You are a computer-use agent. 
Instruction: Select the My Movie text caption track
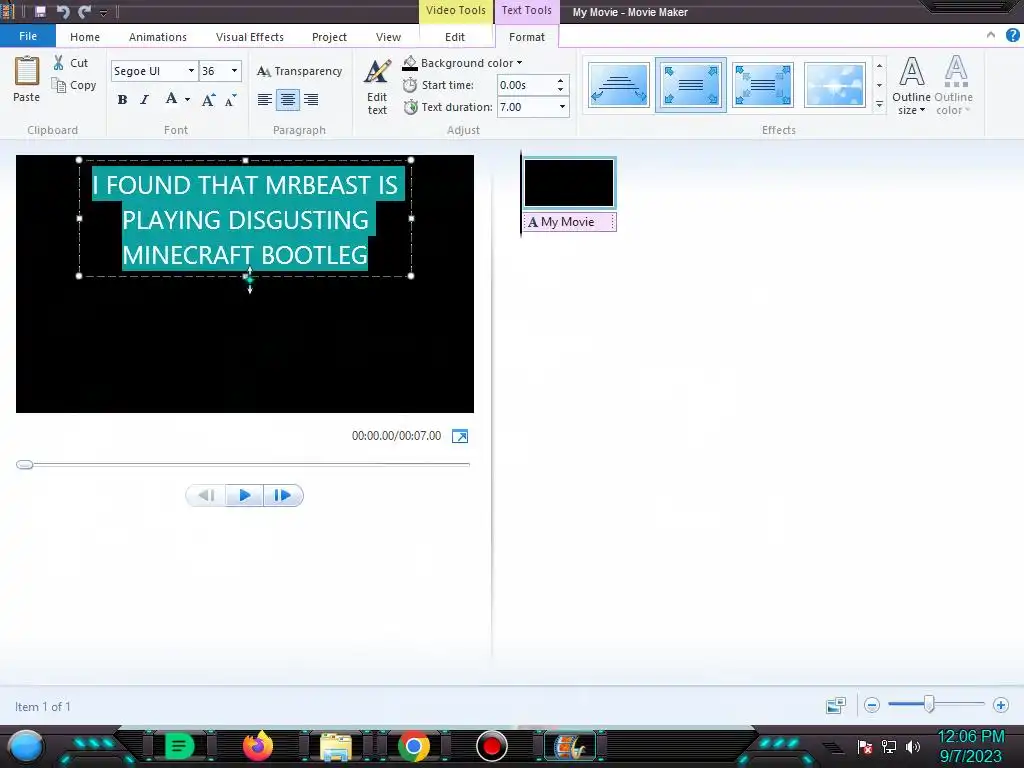click(x=569, y=222)
